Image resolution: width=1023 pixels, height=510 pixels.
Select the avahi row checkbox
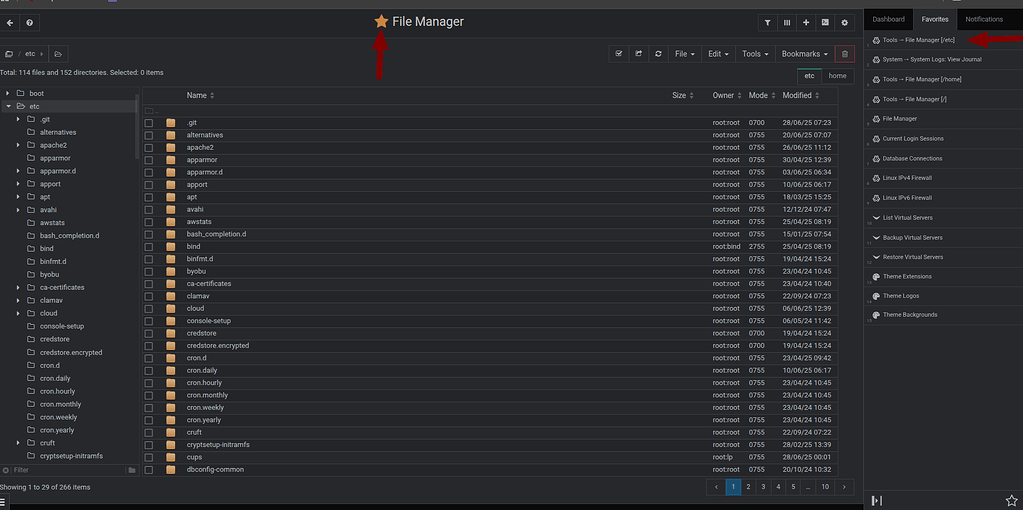(149, 209)
